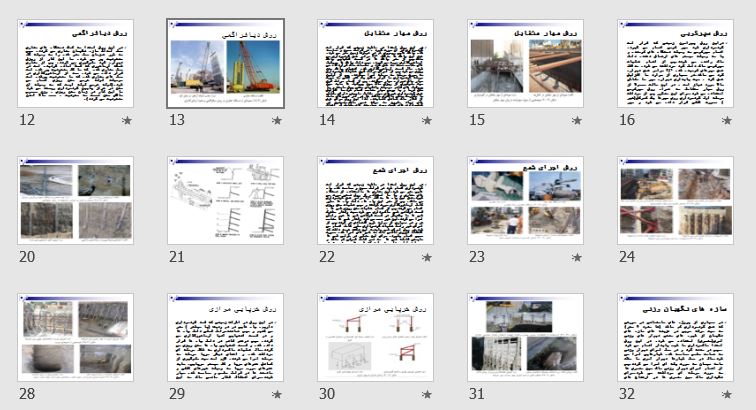Select slide 21 thumbnail with diagrams
Viewport: 756px width, 410px height.
click(x=226, y=200)
